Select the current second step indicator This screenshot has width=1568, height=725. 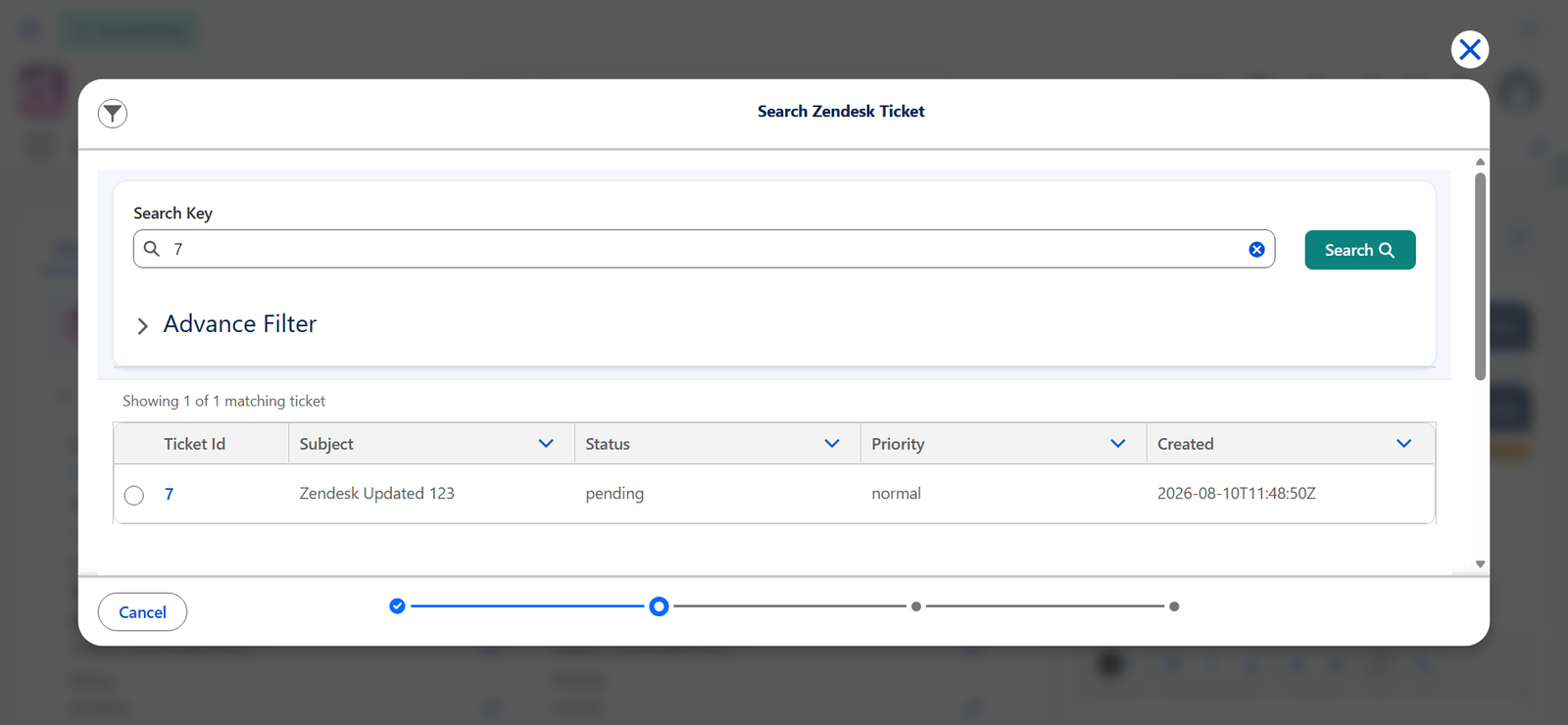coord(660,606)
